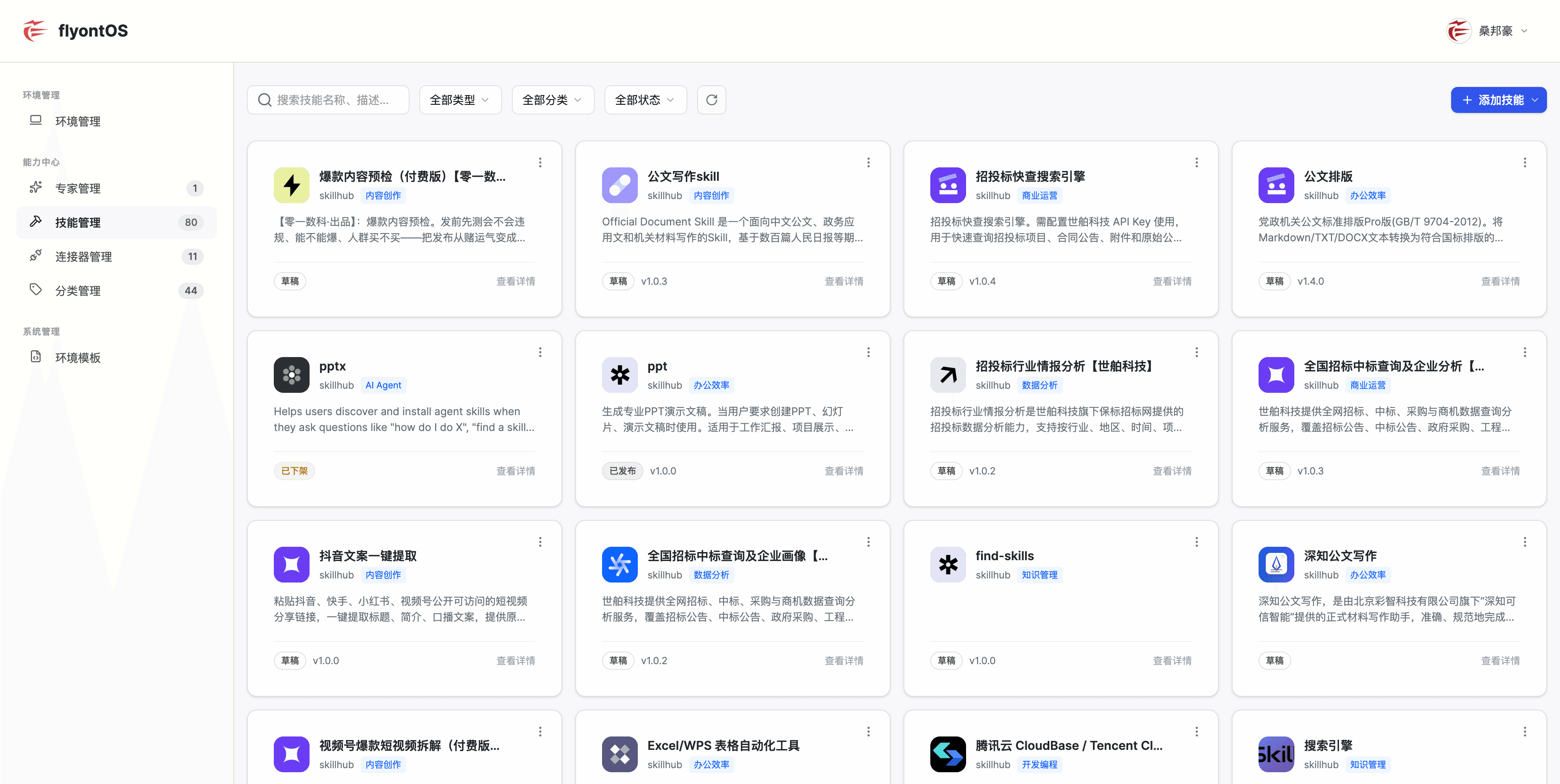This screenshot has width=1560, height=784.
Task: Click the 已发布 status badge on ppt
Action: coord(622,470)
